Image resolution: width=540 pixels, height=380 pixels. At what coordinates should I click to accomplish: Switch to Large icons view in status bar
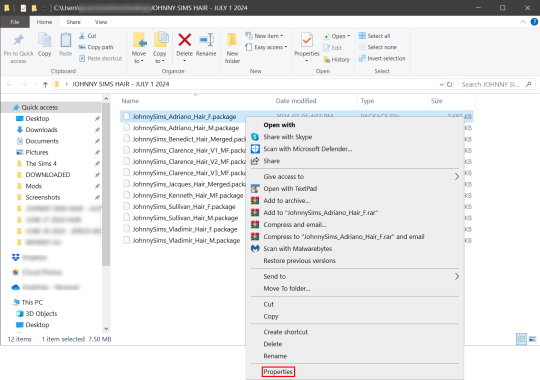(x=532, y=339)
